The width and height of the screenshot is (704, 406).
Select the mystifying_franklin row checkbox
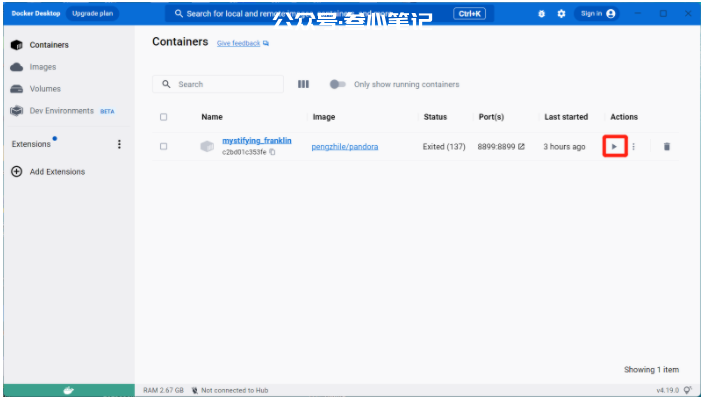point(163,146)
